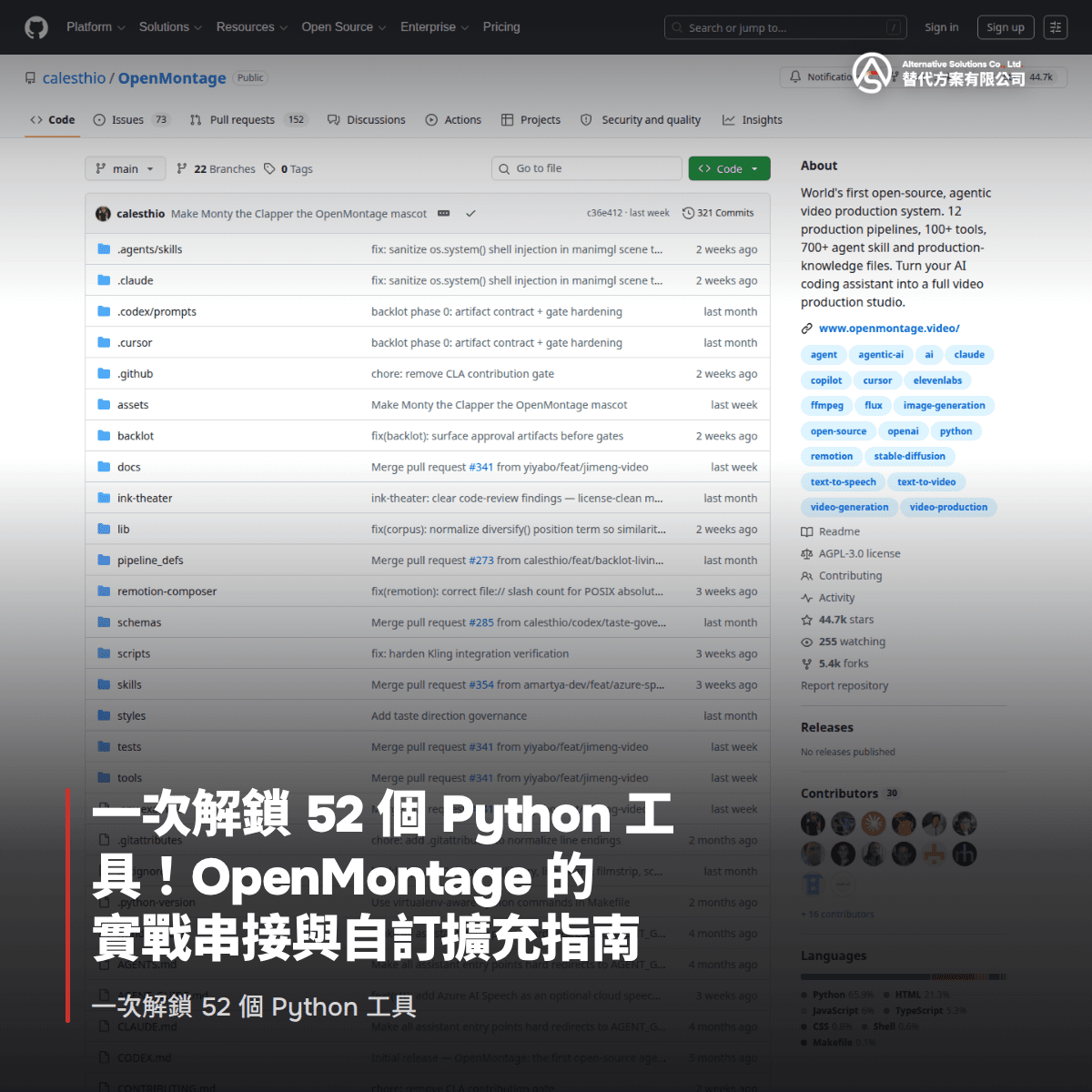
Task: Expand commit message ellipsis icon
Action: coord(443,213)
